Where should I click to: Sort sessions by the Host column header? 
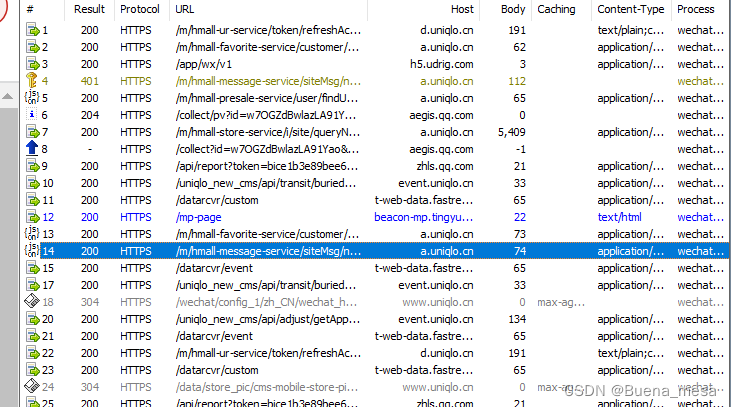pos(423,9)
